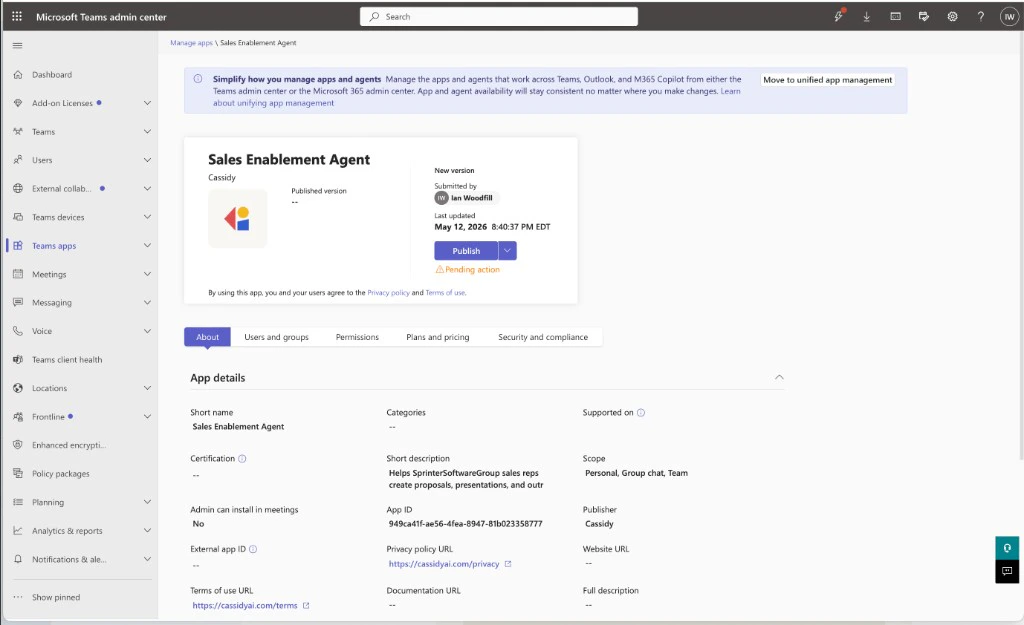Expand the Voice menu chevron

[x=148, y=331]
